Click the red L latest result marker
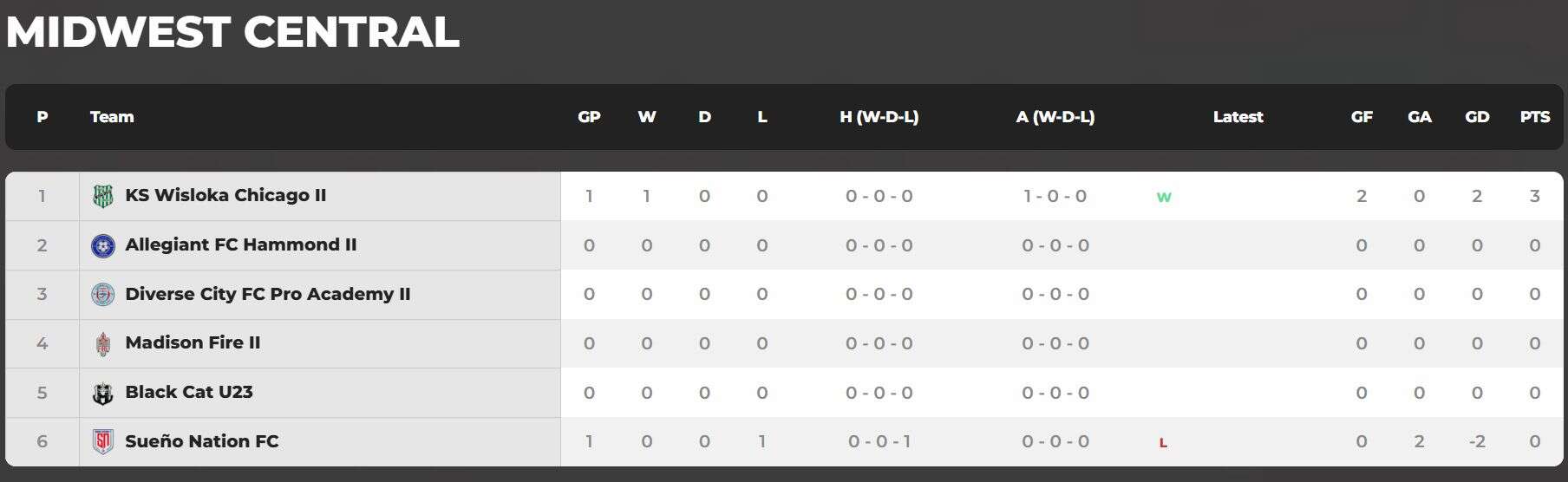 pos(1163,443)
